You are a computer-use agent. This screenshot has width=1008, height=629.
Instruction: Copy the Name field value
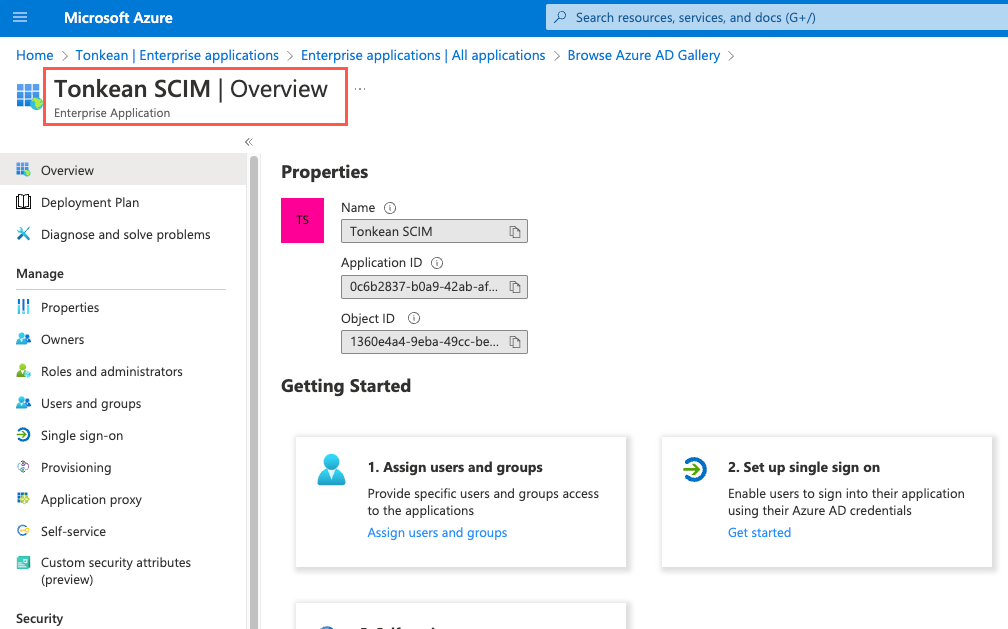[x=515, y=231]
